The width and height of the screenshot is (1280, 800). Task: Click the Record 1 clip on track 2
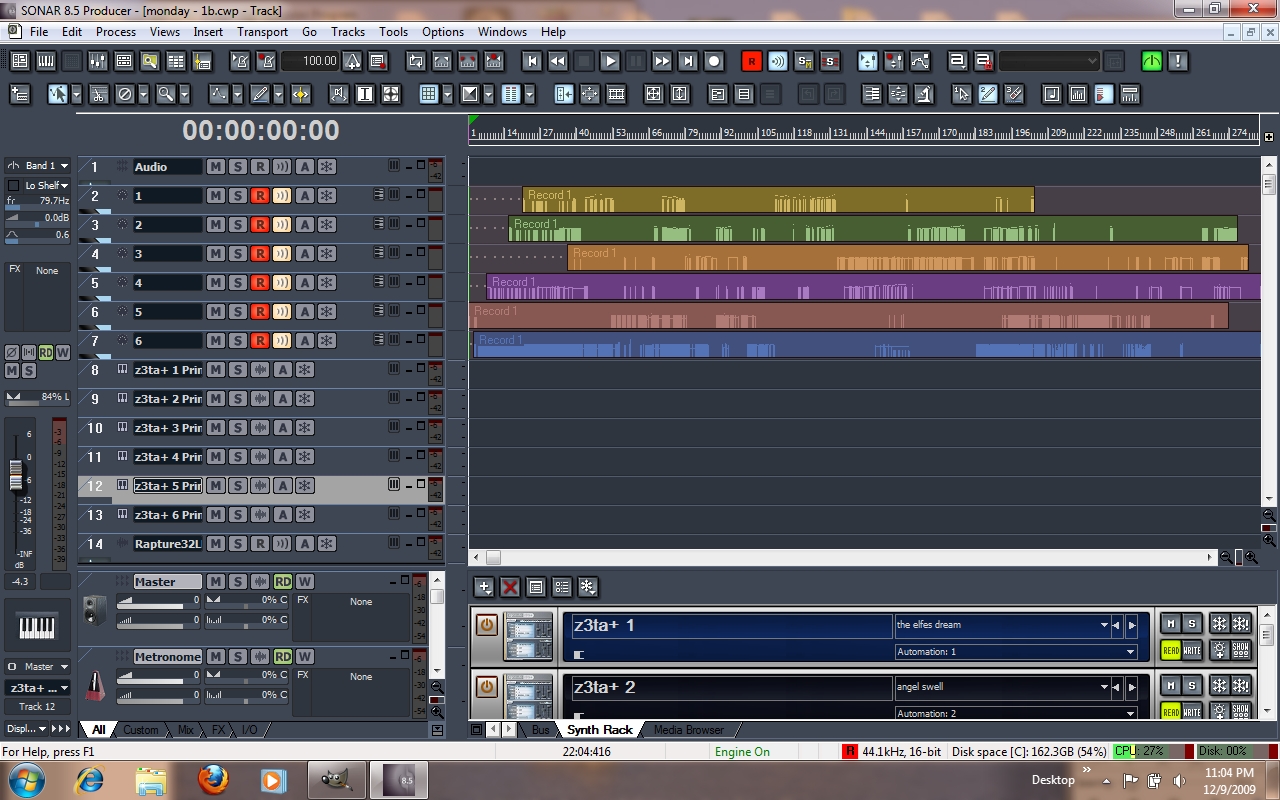[x=778, y=200]
